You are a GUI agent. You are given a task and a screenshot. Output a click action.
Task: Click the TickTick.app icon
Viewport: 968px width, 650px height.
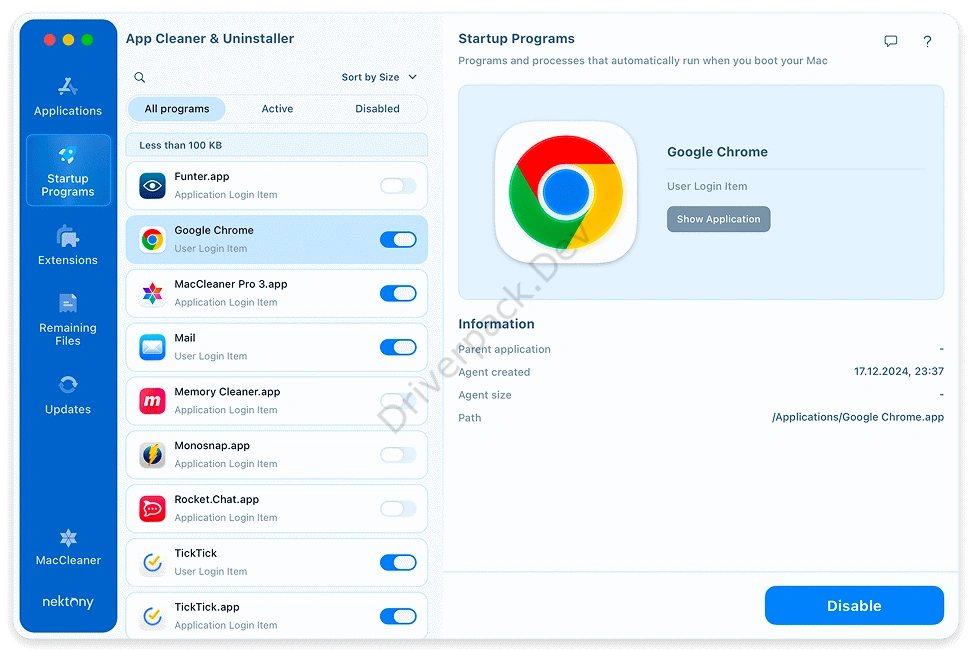coord(152,616)
